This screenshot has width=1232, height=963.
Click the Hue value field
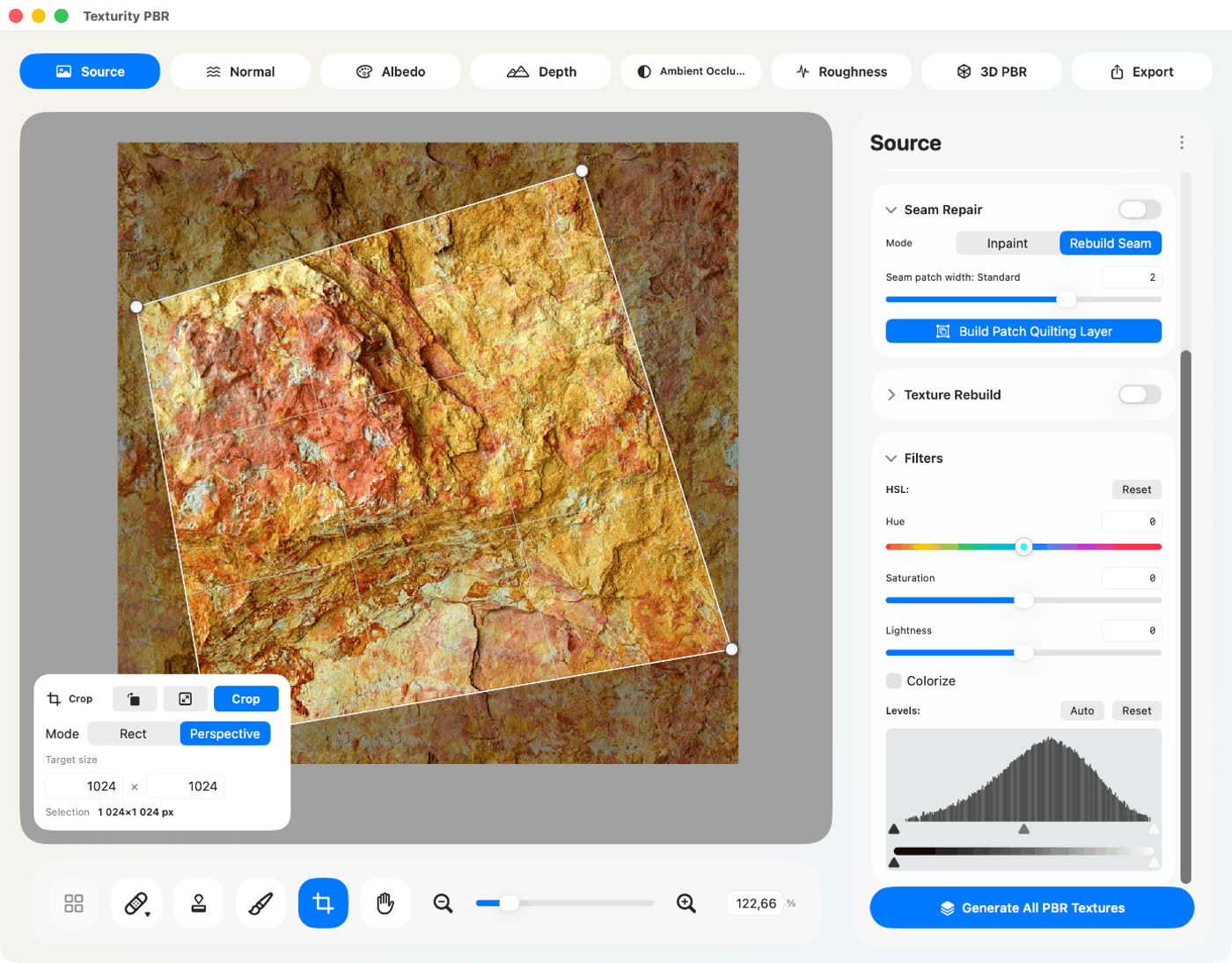click(1132, 521)
